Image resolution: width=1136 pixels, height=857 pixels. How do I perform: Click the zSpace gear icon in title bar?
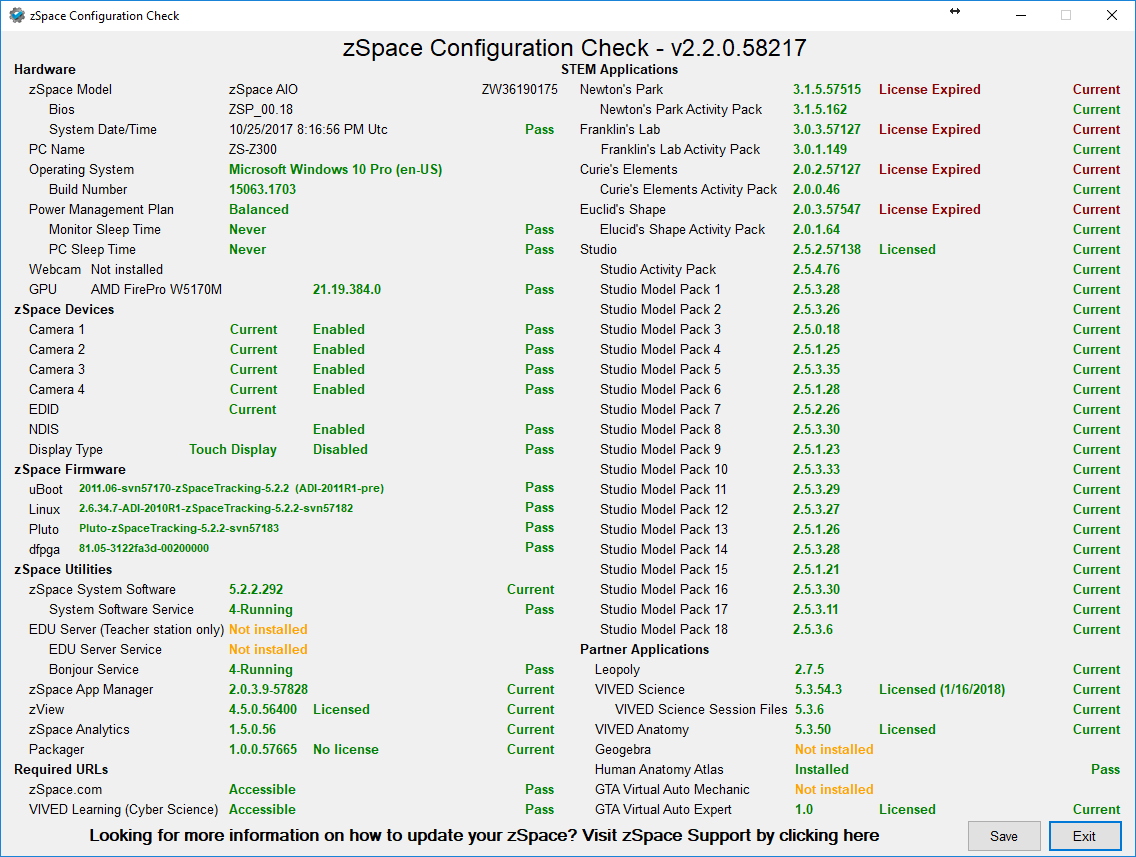pos(17,15)
